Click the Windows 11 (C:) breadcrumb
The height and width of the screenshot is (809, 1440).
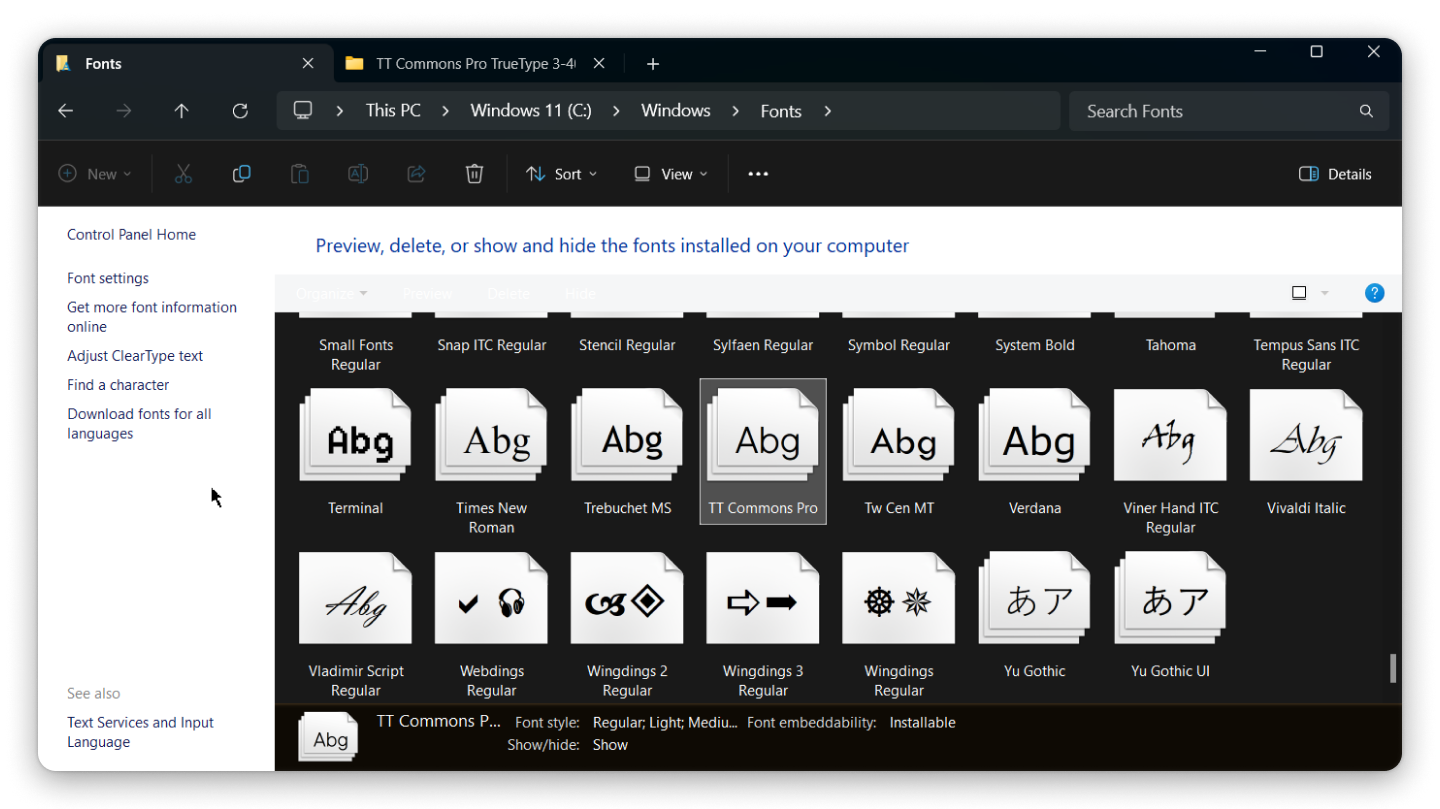tap(531, 111)
